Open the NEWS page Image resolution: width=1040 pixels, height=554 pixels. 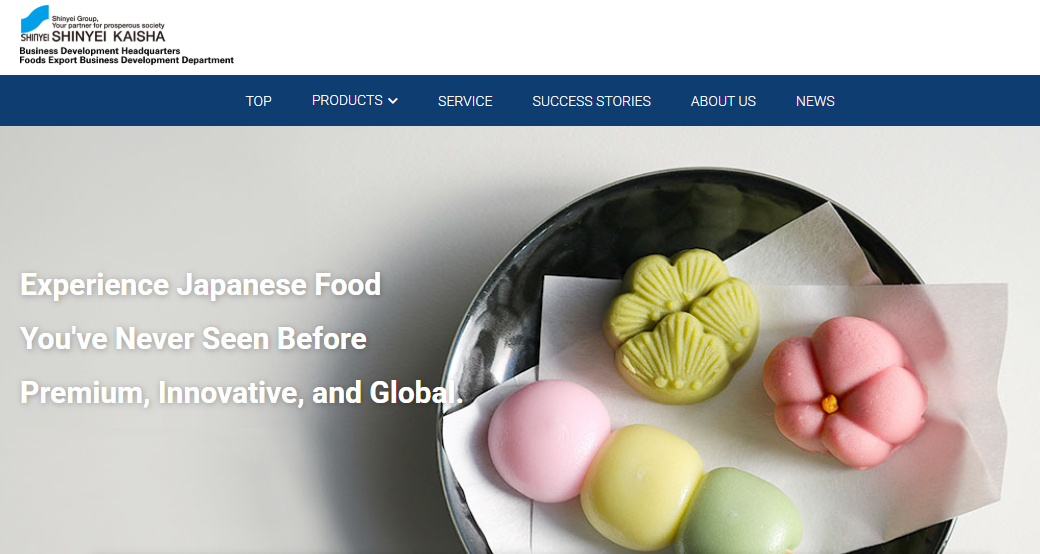pyautogui.click(x=815, y=101)
